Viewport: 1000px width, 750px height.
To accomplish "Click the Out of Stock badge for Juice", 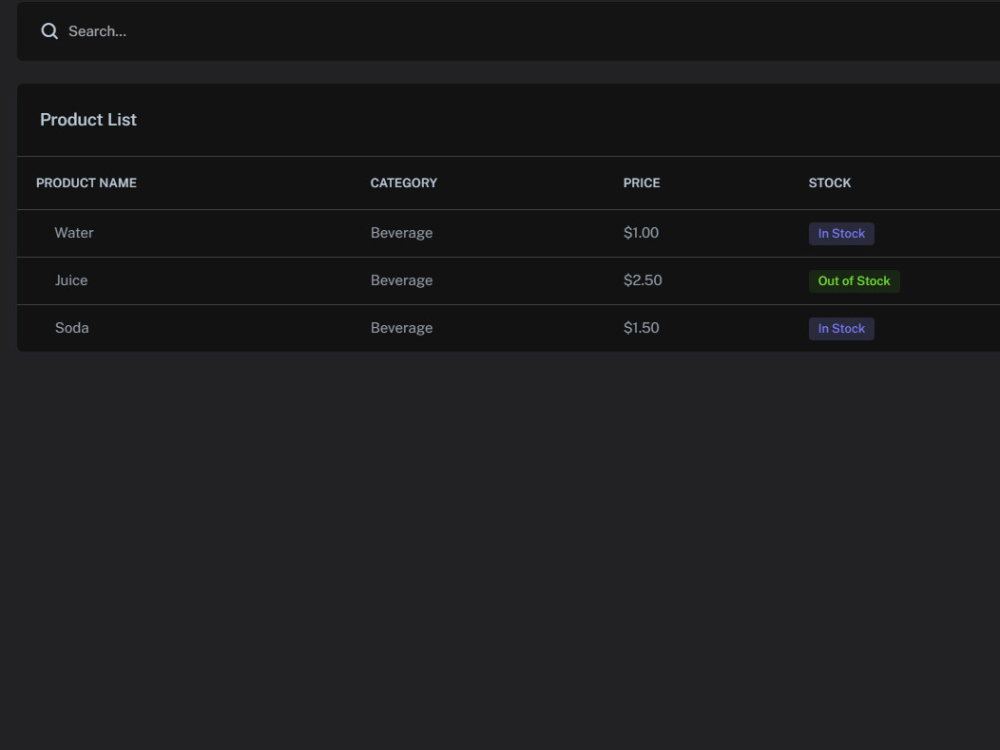I will (x=854, y=281).
